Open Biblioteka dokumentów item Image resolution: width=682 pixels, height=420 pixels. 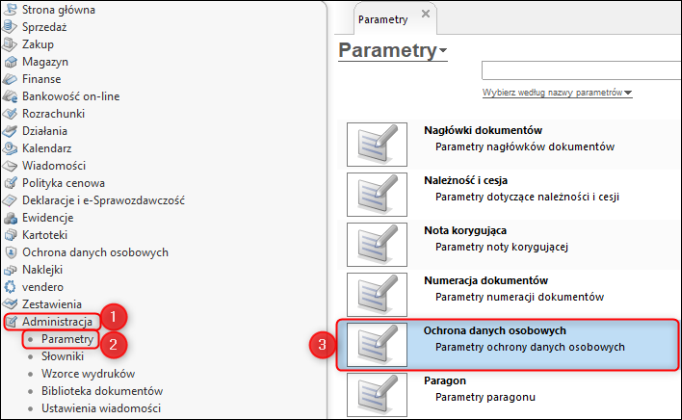(x=102, y=391)
